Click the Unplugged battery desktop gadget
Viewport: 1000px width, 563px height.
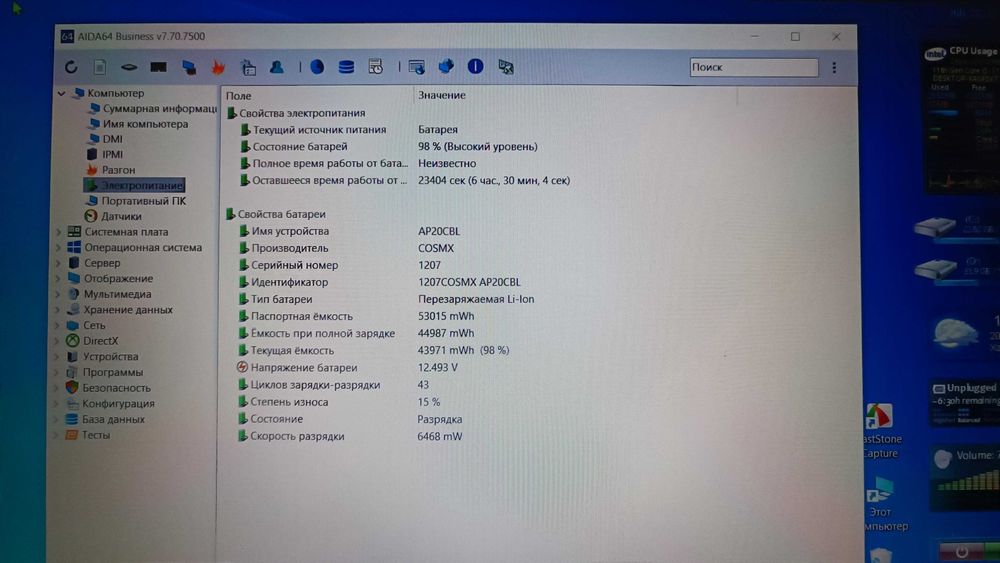pyautogui.click(x=965, y=402)
